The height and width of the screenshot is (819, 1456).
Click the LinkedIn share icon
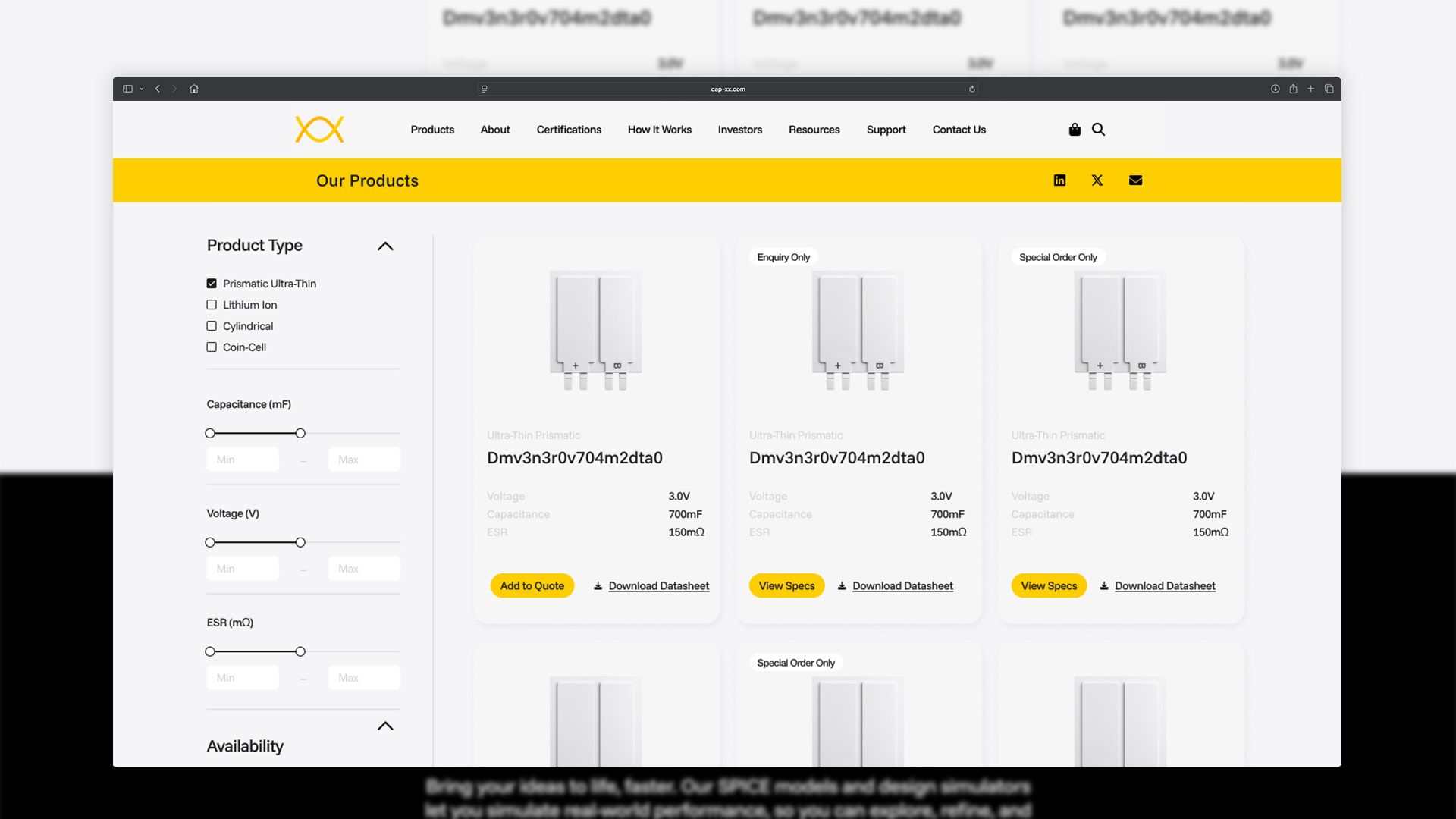click(x=1059, y=180)
